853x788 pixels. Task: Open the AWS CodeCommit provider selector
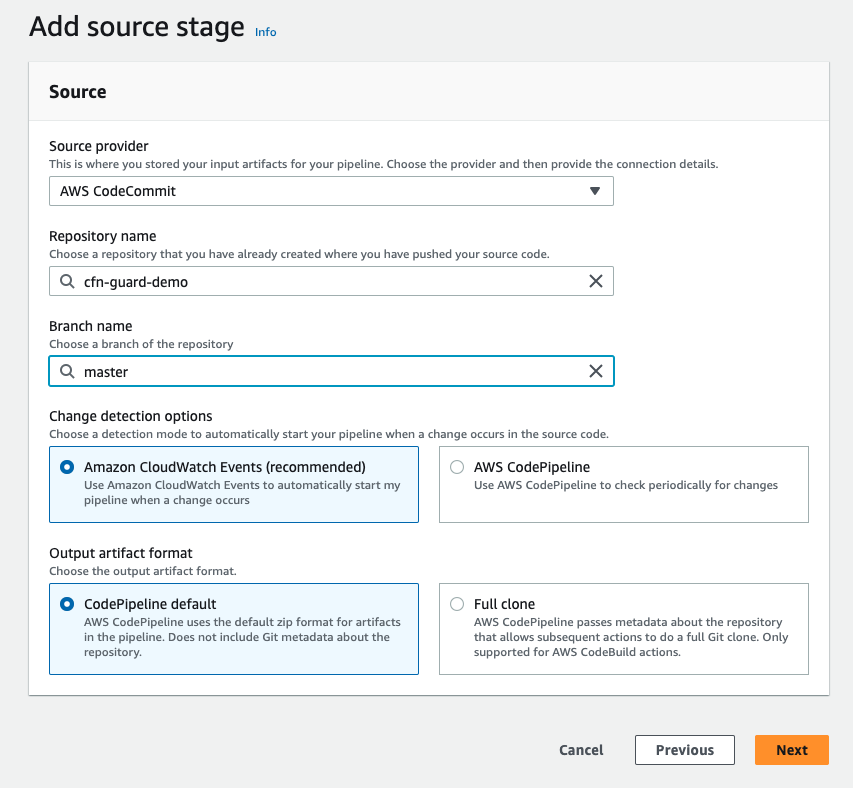pyautogui.click(x=331, y=191)
